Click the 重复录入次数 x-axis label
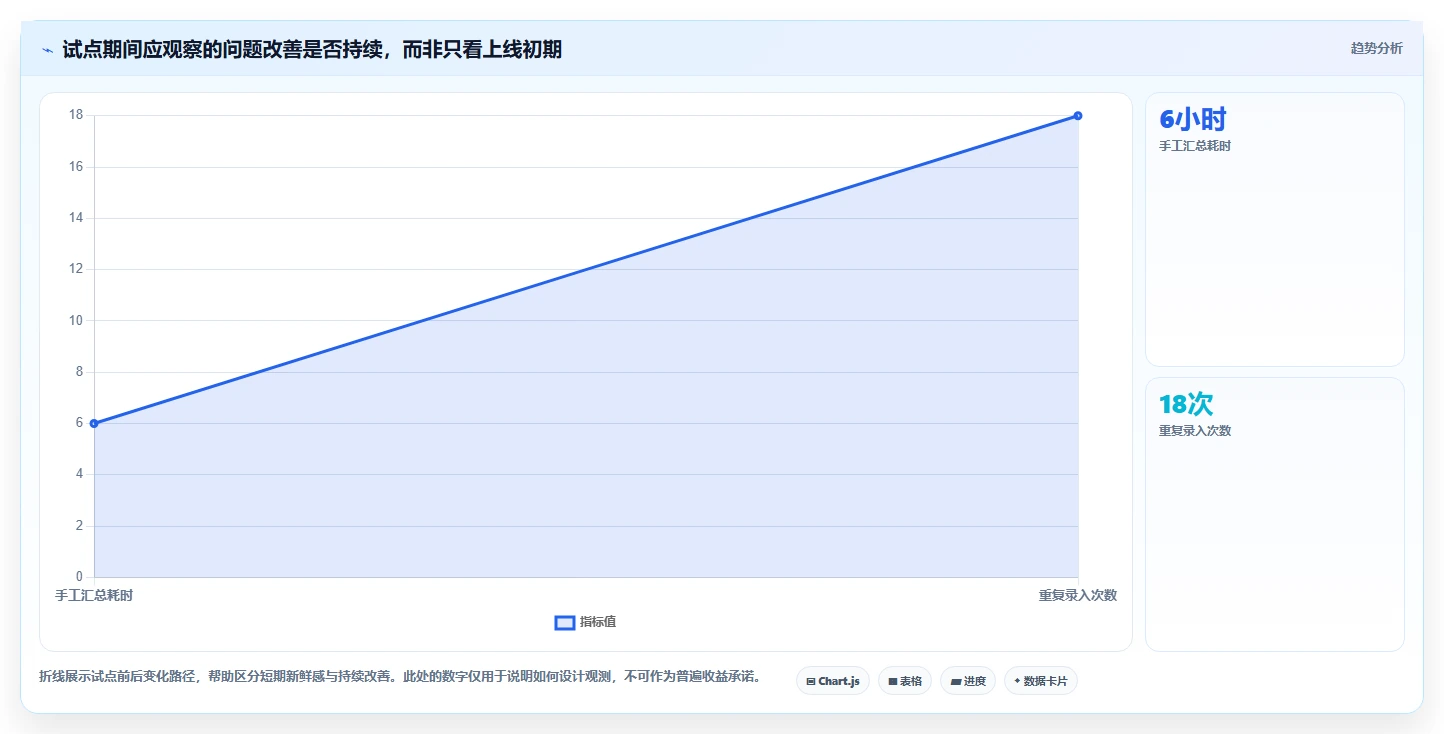1444x734 pixels. pos(1078,595)
